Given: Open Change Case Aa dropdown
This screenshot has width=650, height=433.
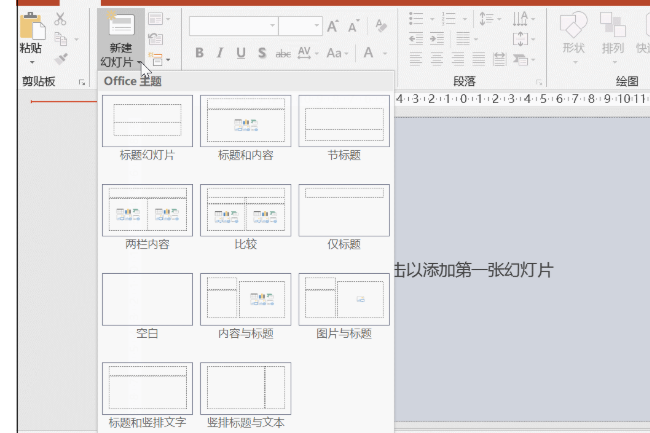Looking at the screenshot, I should tap(337, 53).
